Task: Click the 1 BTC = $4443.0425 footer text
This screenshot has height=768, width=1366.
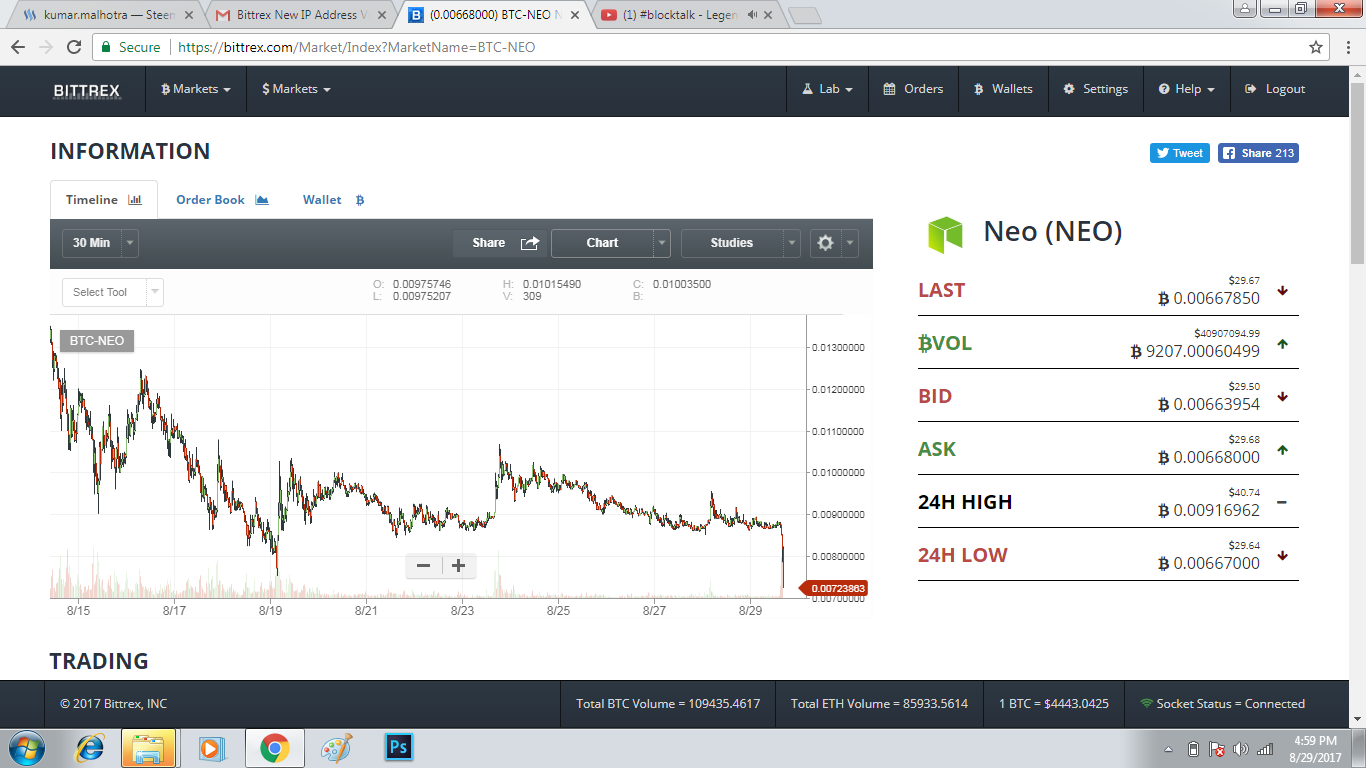Action: [1054, 704]
